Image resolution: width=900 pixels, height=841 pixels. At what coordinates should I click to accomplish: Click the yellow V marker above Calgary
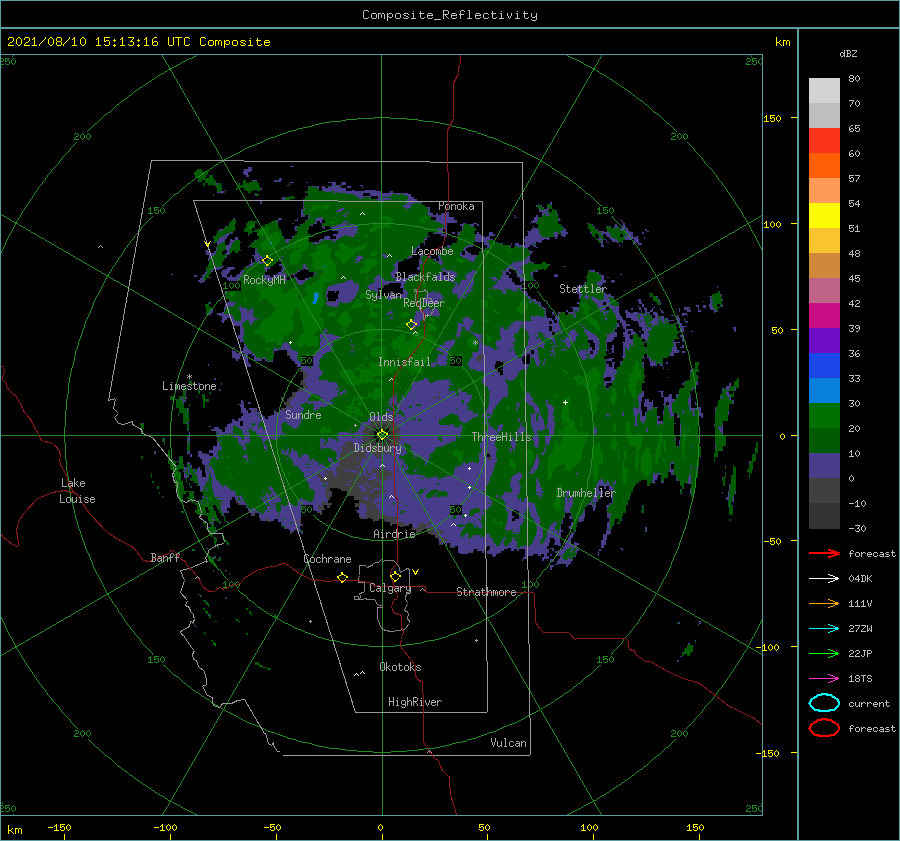pyautogui.click(x=415, y=572)
